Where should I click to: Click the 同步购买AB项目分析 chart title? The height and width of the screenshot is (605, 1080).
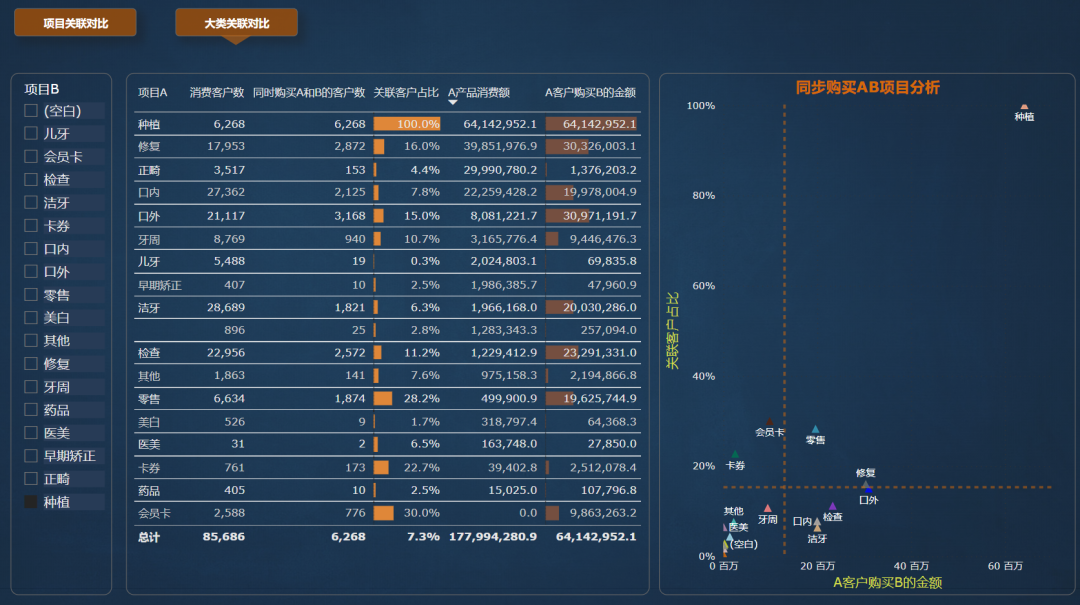[x=867, y=88]
